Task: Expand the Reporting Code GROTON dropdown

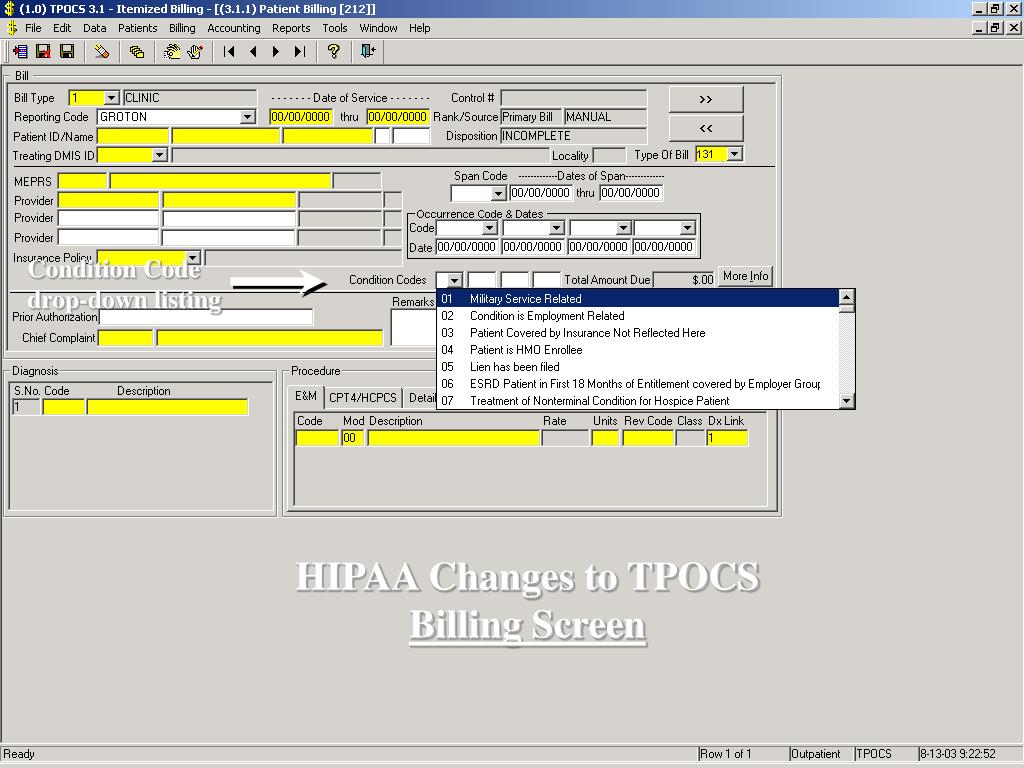Action: click(248, 117)
